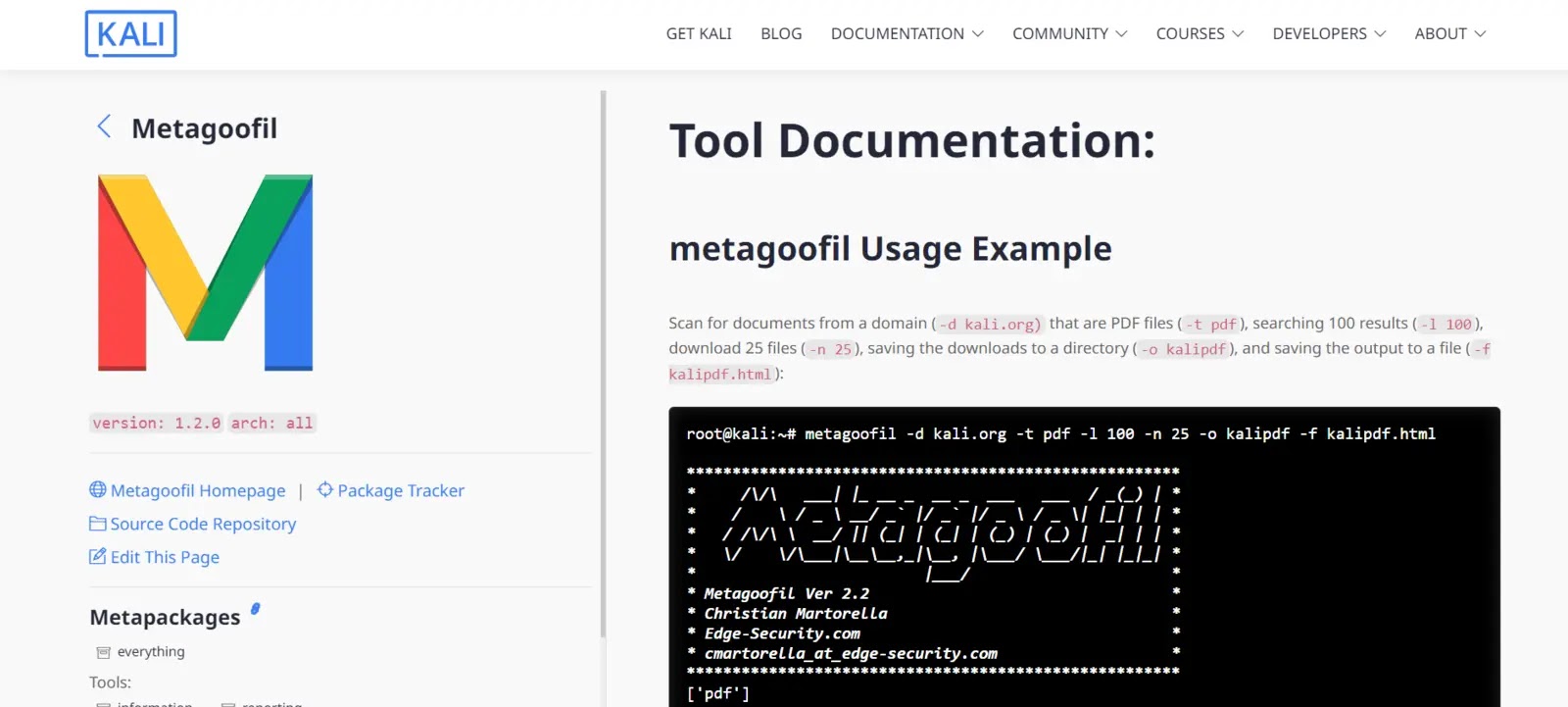The height and width of the screenshot is (707, 1568).
Task: Click the -n 25 inline code
Action: coord(830,349)
